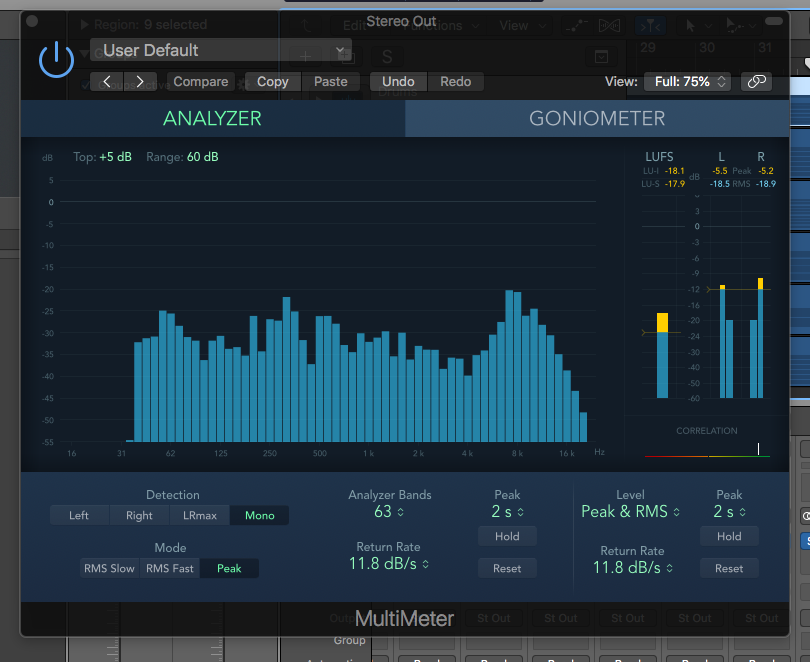
Task: Toggle the MultiMeter plugin power button
Action: (x=56, y=59)
